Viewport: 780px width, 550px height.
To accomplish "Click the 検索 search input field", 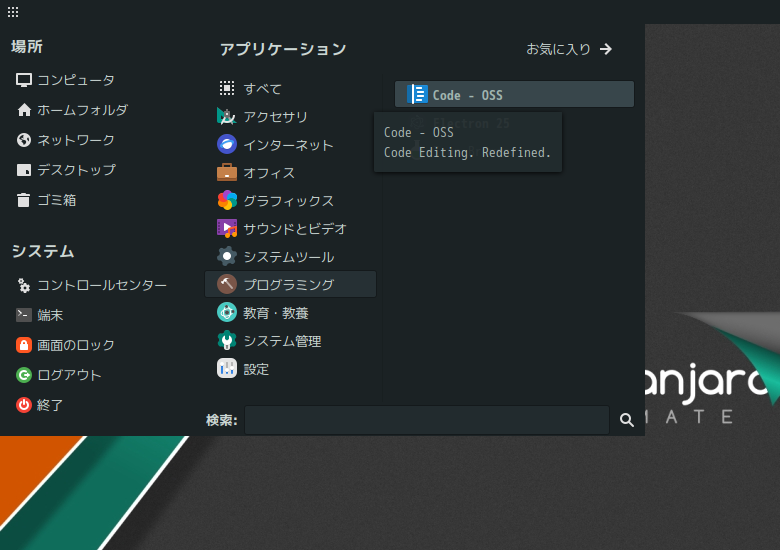I will [427, 420].
